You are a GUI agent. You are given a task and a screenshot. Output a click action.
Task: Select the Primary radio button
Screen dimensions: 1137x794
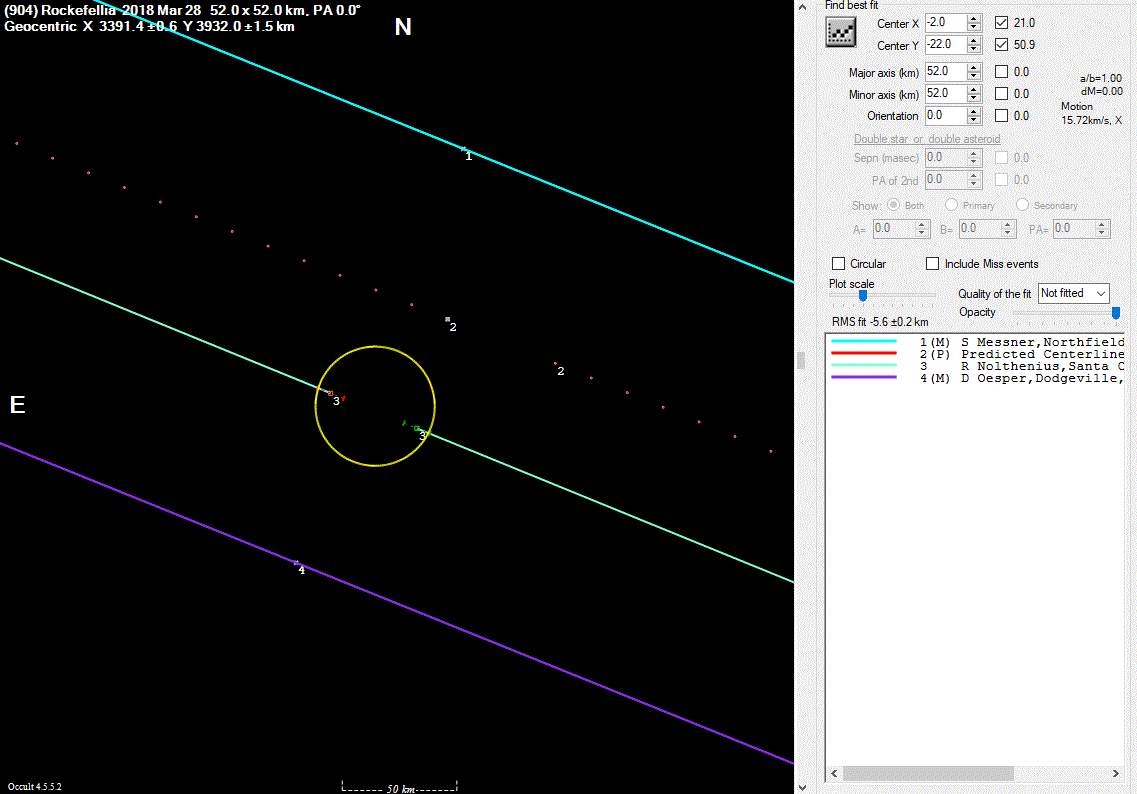951,204
